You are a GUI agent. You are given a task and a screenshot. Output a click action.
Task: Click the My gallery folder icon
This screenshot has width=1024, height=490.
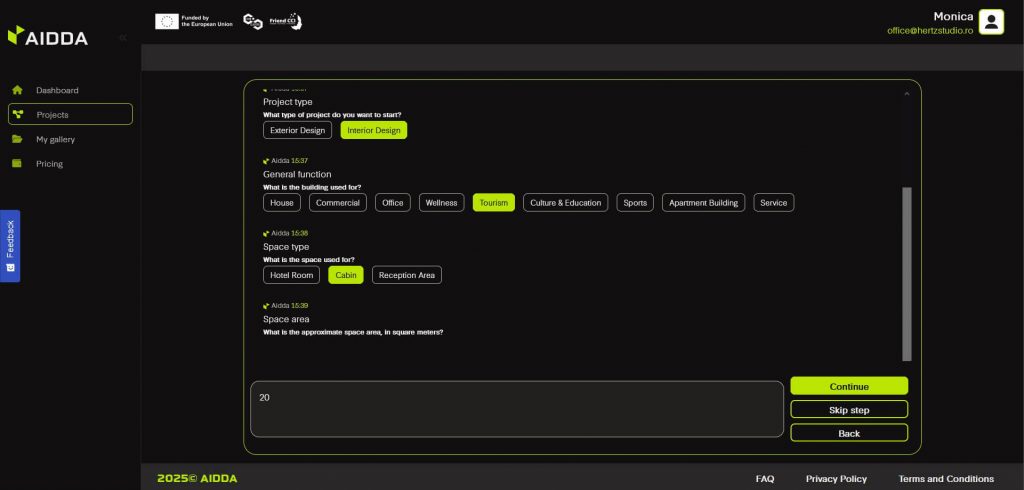[x=17, y=139]
